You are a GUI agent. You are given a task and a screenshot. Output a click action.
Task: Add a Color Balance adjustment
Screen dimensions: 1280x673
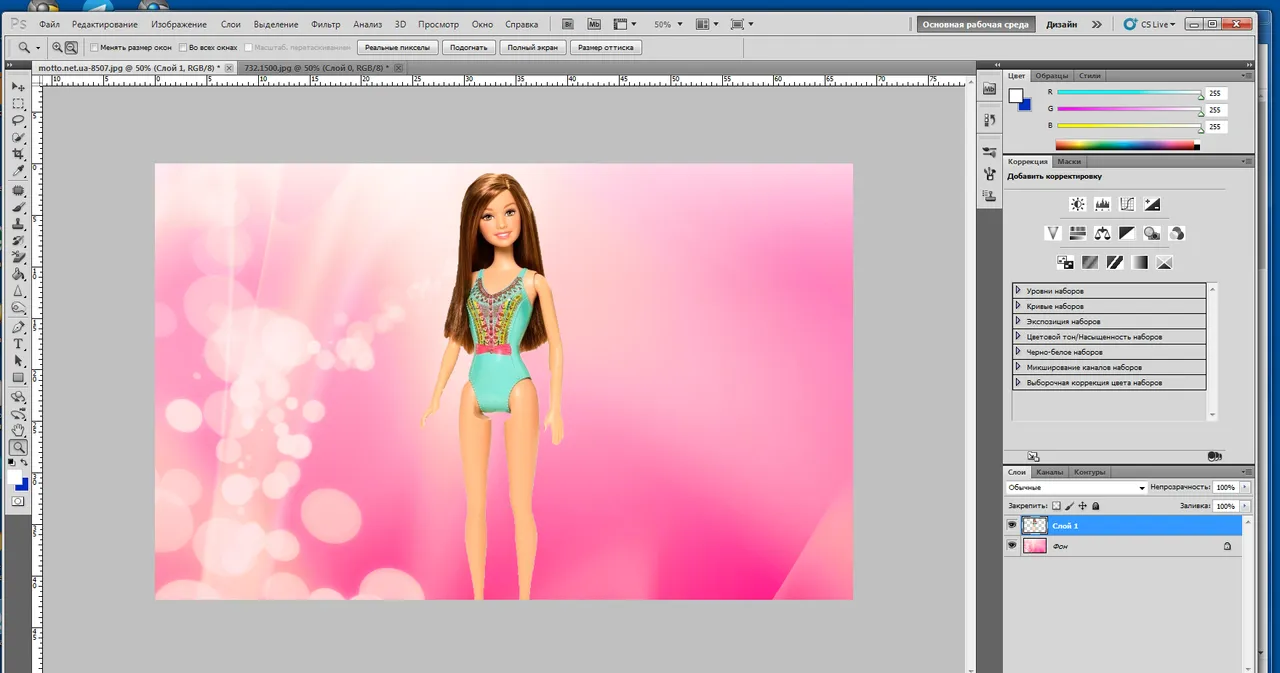point(1102,233)
